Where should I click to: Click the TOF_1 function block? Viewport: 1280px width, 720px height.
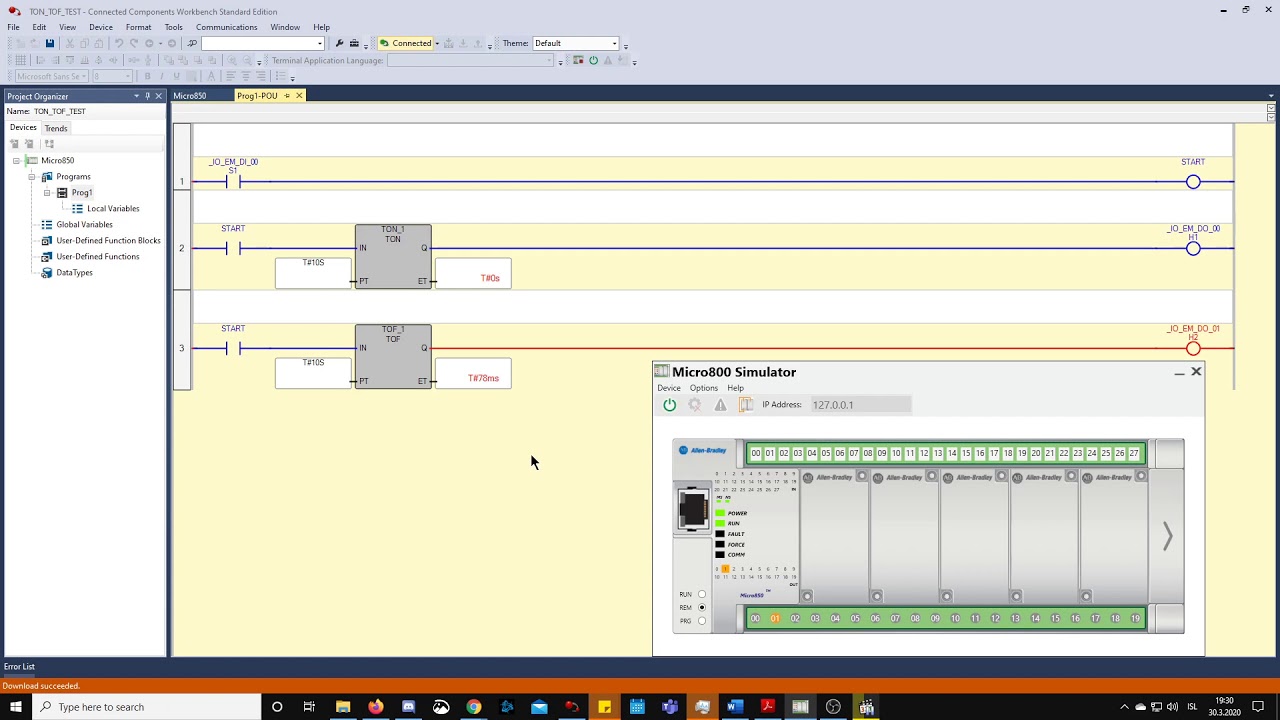(393, 357)
